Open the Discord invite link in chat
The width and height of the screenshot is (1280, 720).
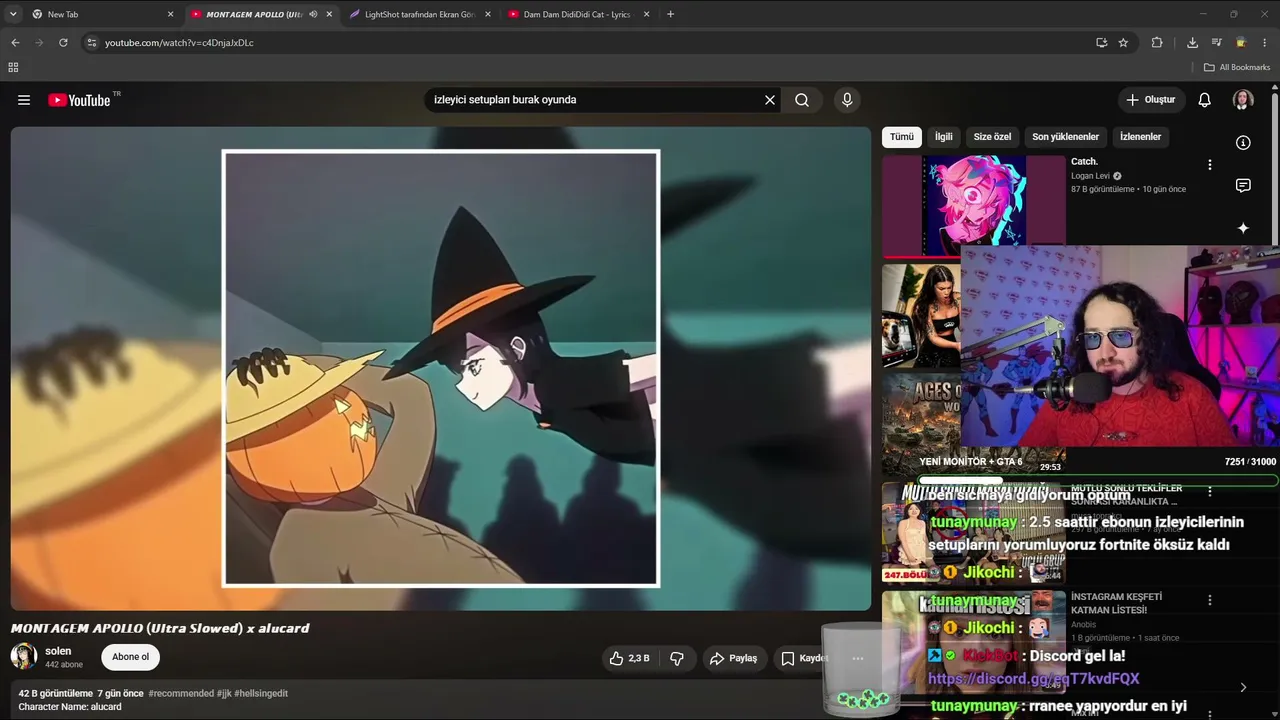point(1034,679)
